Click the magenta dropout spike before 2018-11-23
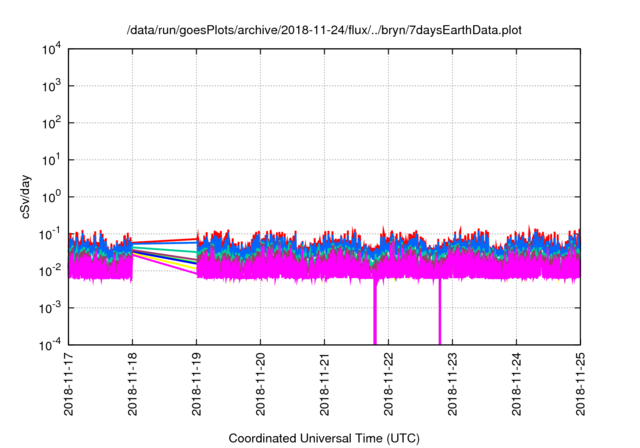Image resolution: width=640 pixels, height=448 pixels. [440, 312]
